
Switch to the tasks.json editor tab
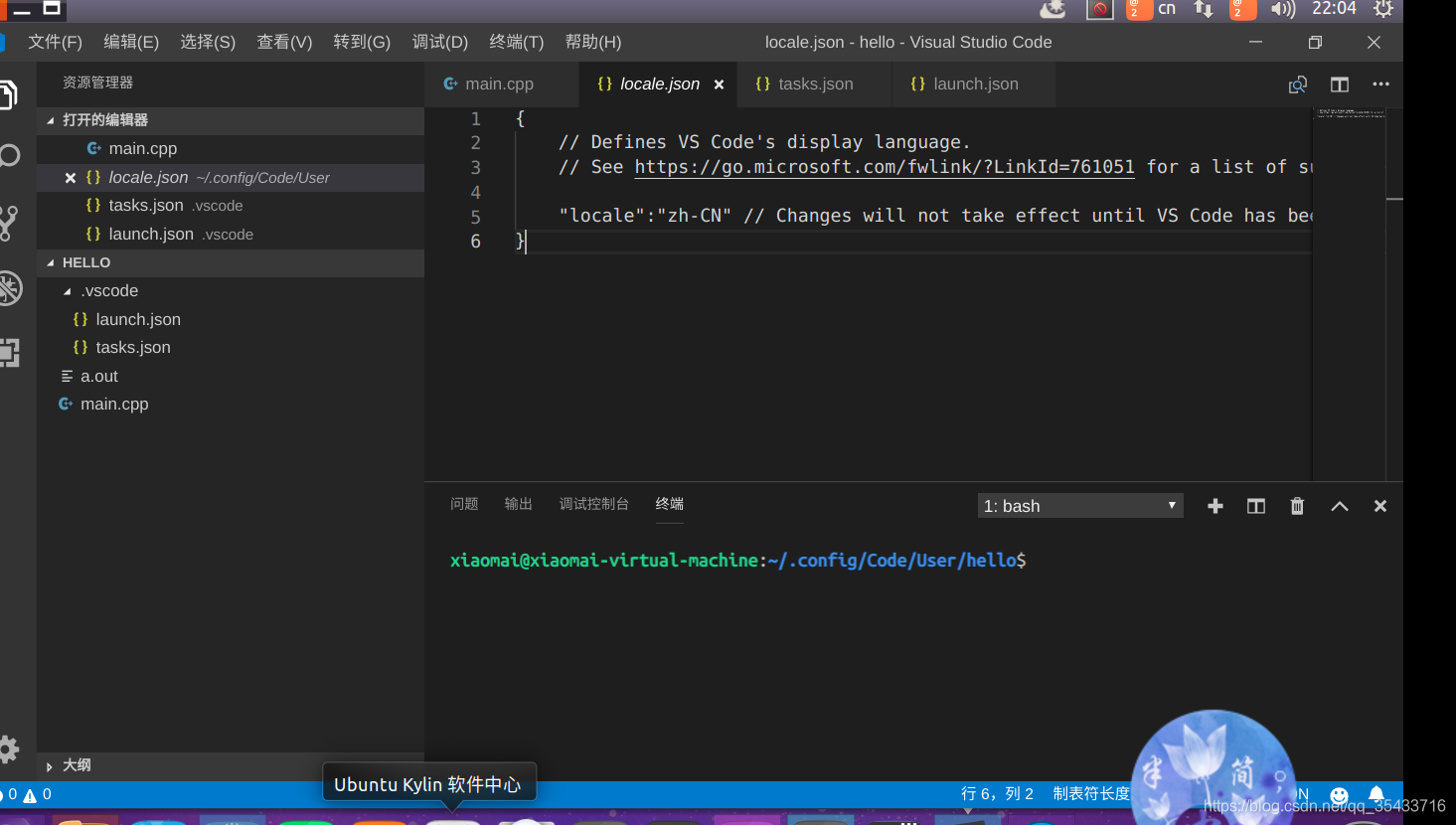pos(816,84)
